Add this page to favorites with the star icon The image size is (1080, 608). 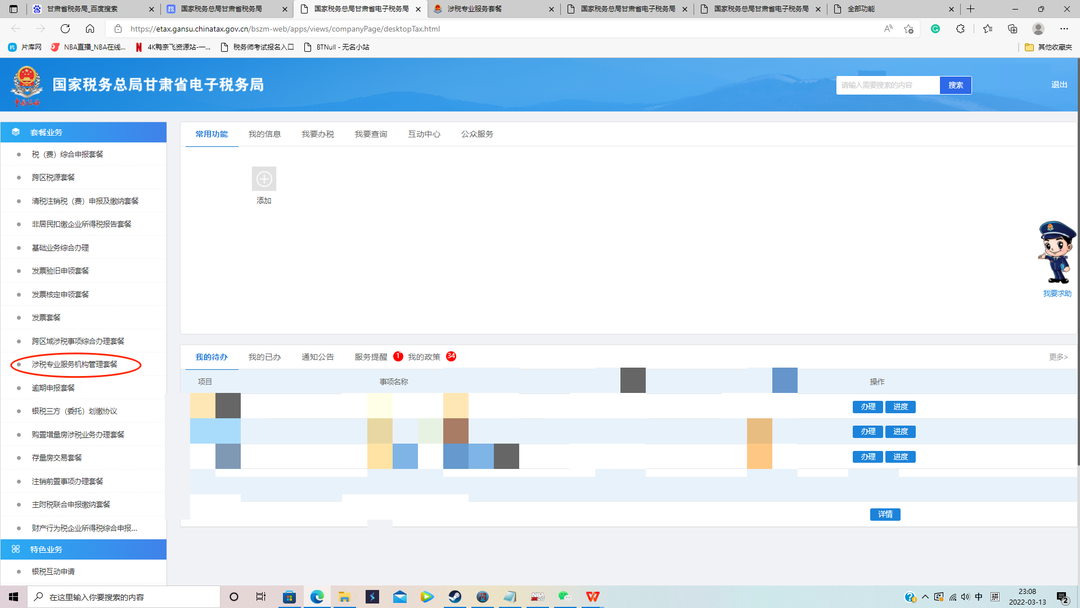click(x=908, y=29)
